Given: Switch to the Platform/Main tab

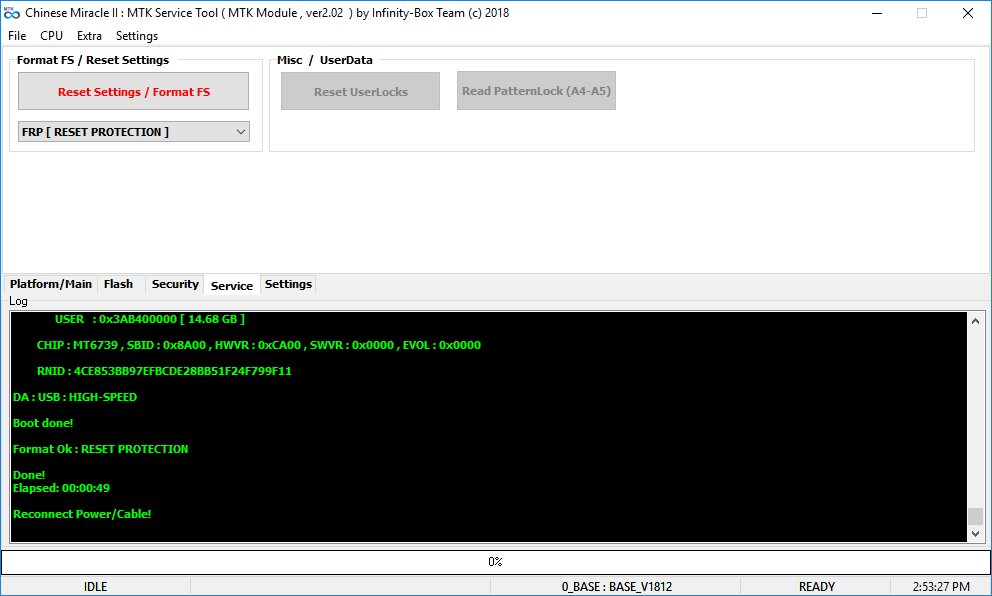Looking at the screenshot, I should click(x=51, y=284).
